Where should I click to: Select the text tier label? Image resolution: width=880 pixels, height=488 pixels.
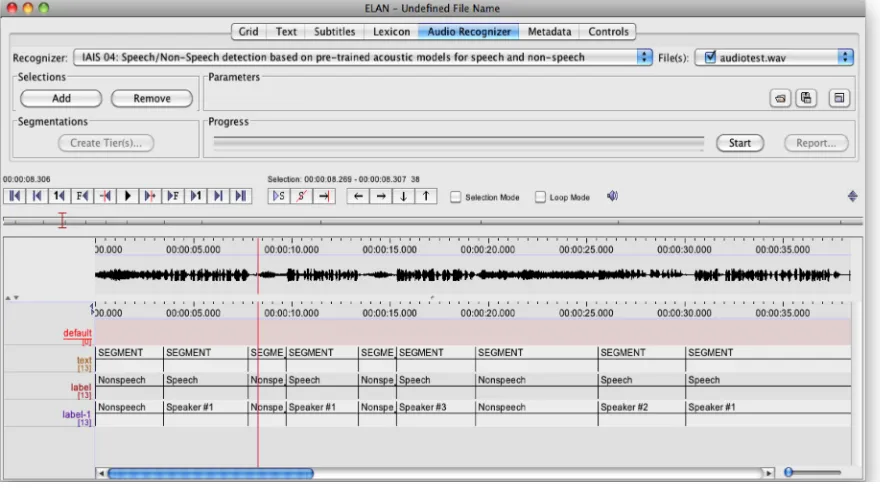[84, 360]
